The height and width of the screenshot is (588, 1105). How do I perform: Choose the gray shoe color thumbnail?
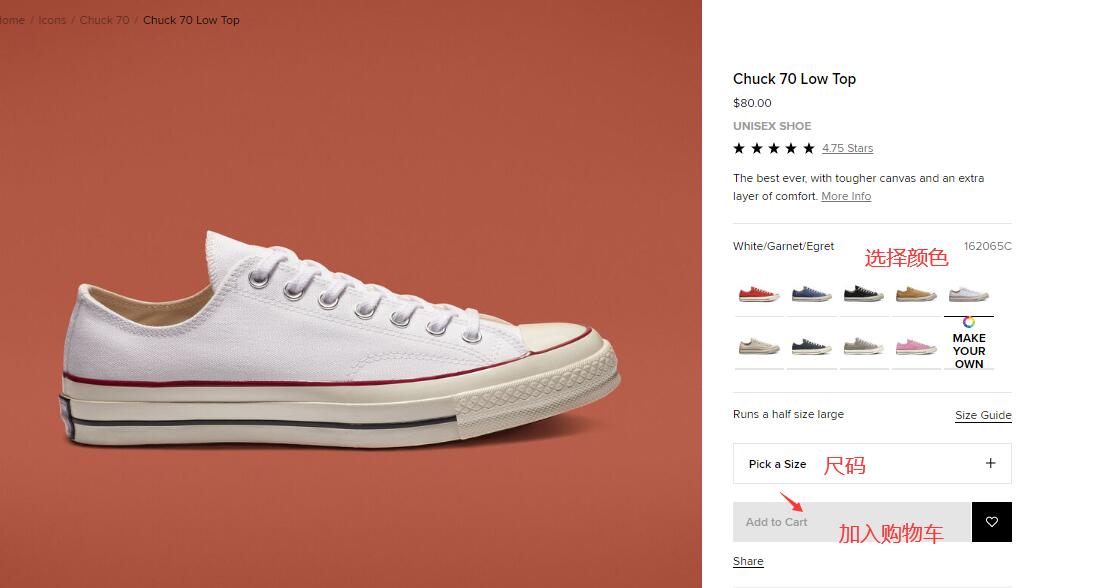point(863,347)
